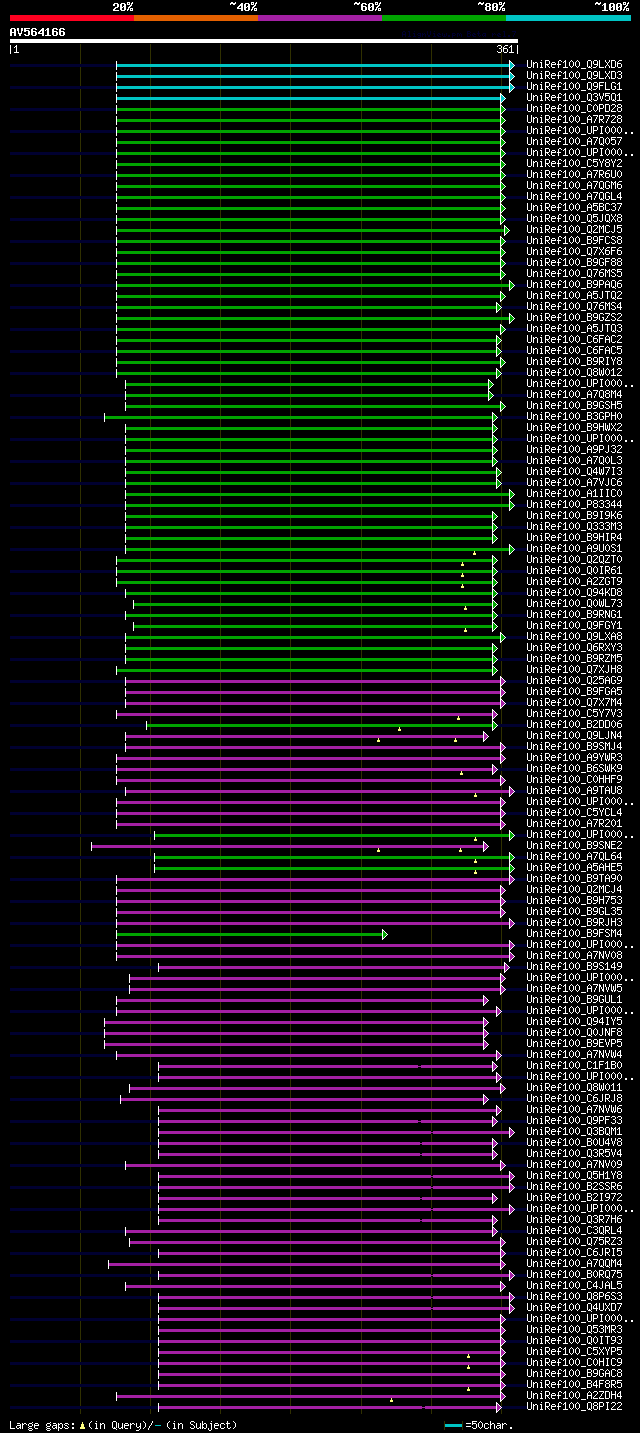Select the UniRef100_Q7X6F6 label
The height and width of the screenshot is (1433, 640).
(574, 252)
